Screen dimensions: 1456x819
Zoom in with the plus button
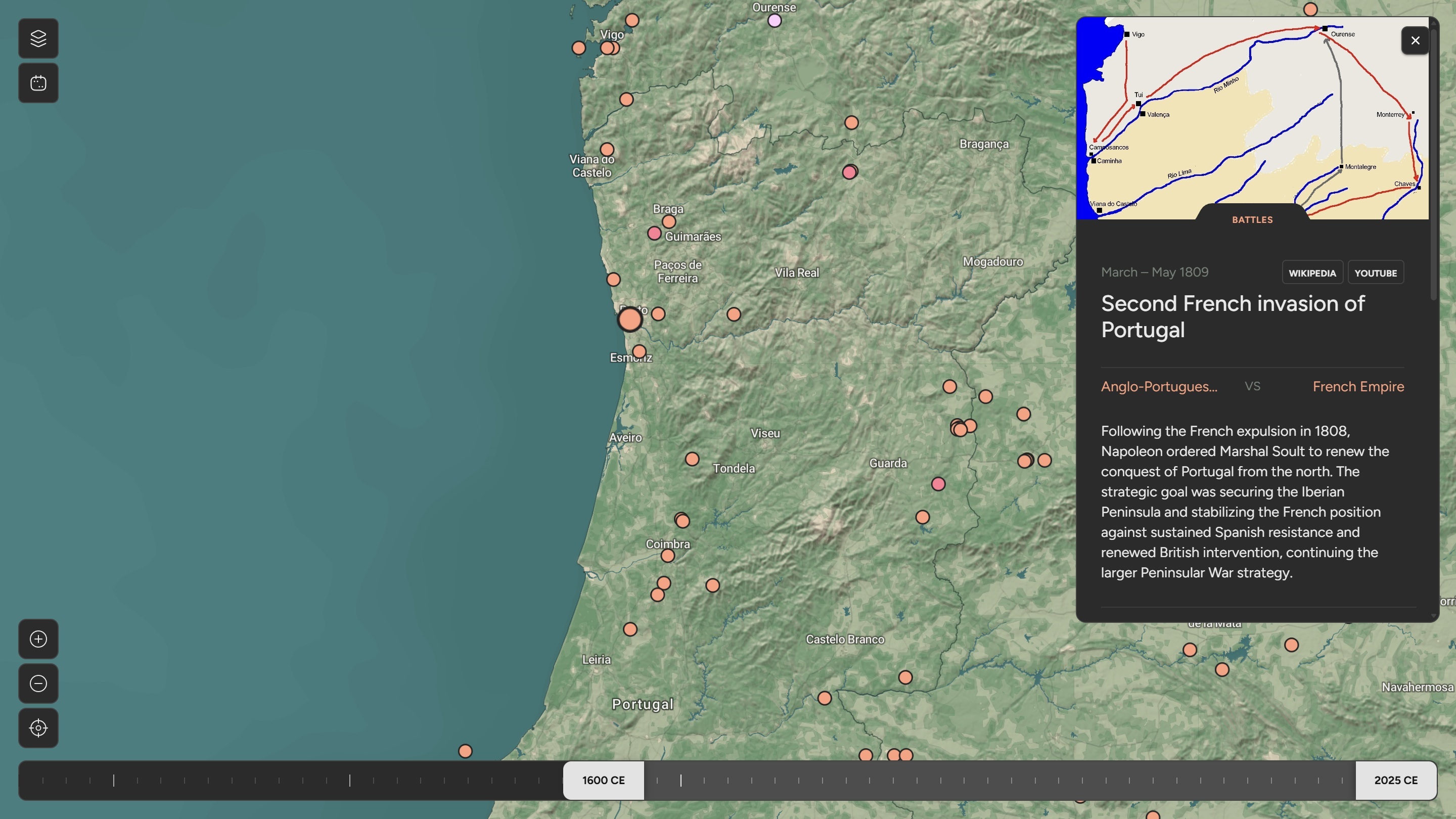click(x=38, y=639)
